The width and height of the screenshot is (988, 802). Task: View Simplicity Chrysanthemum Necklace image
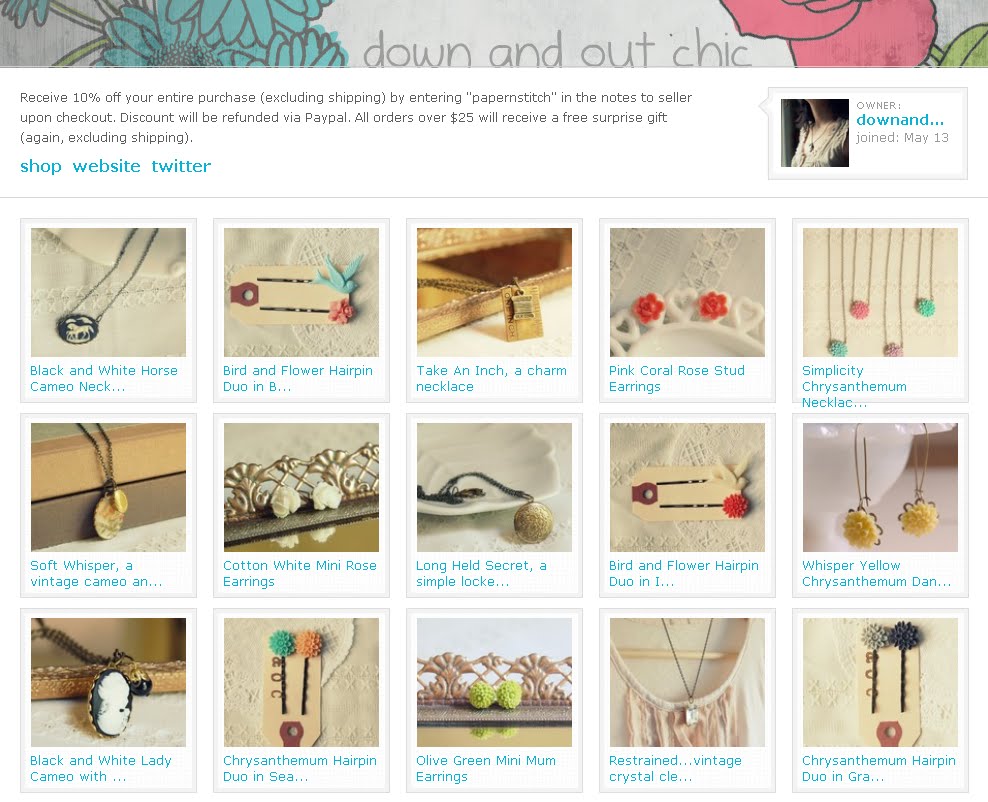(x=880, y=292)
